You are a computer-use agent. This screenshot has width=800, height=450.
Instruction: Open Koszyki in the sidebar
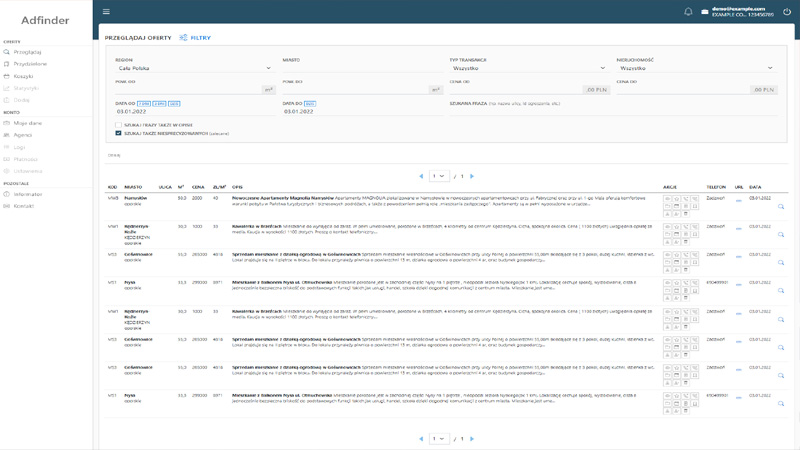click(x=23, y=76)
